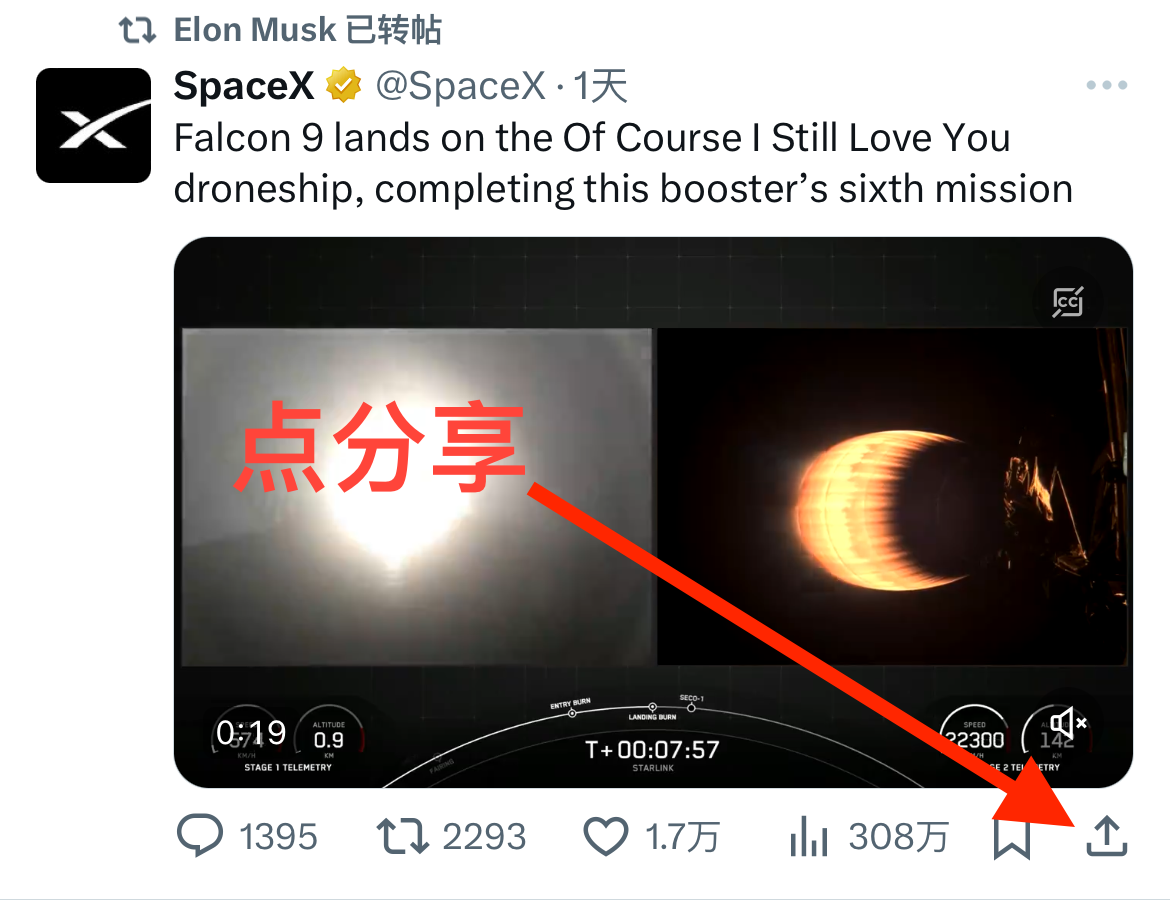Unmute the video with the speaker icon
The image size is (1170, 903).
tap(1067, 723)
